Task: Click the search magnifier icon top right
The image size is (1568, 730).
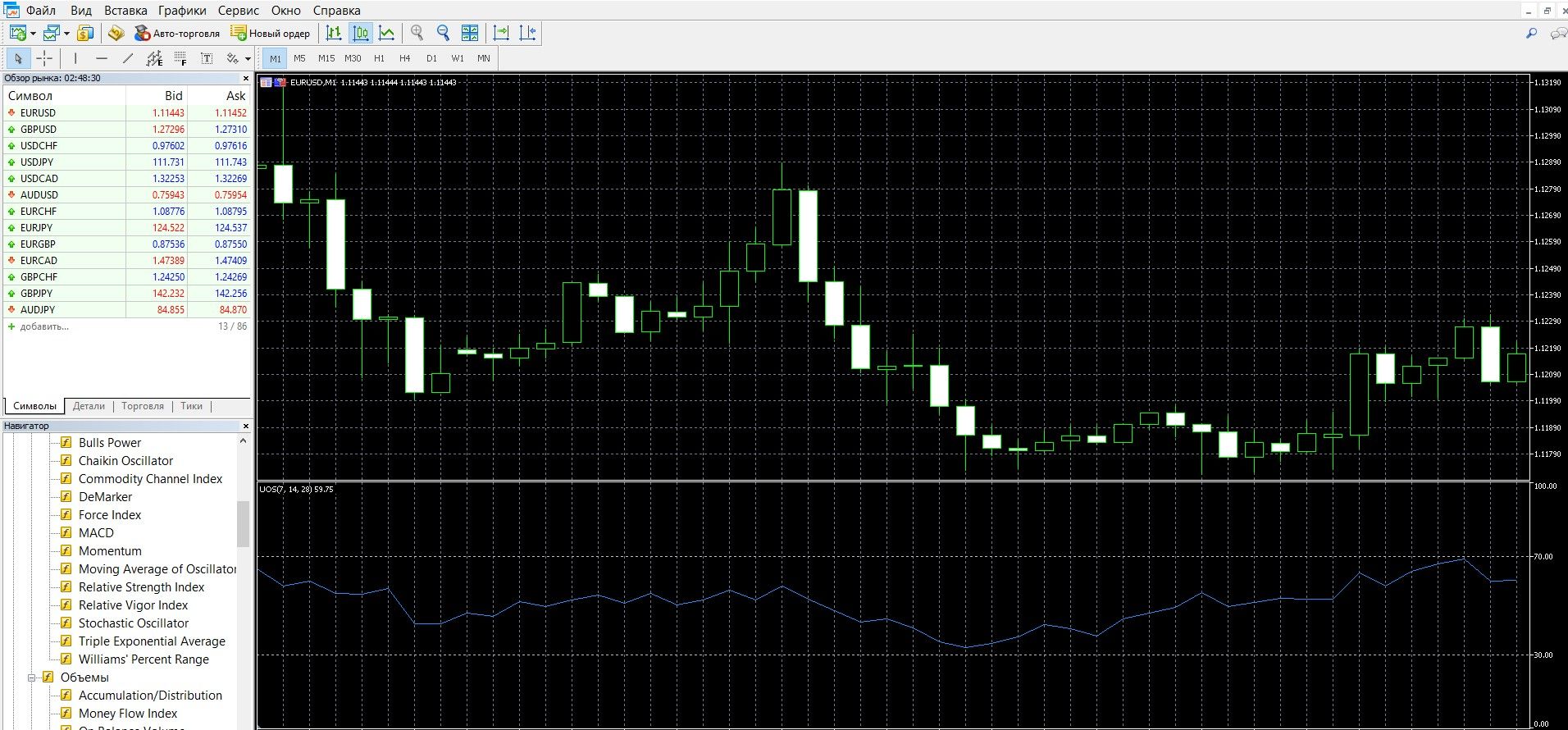Action: [1531, 34]
